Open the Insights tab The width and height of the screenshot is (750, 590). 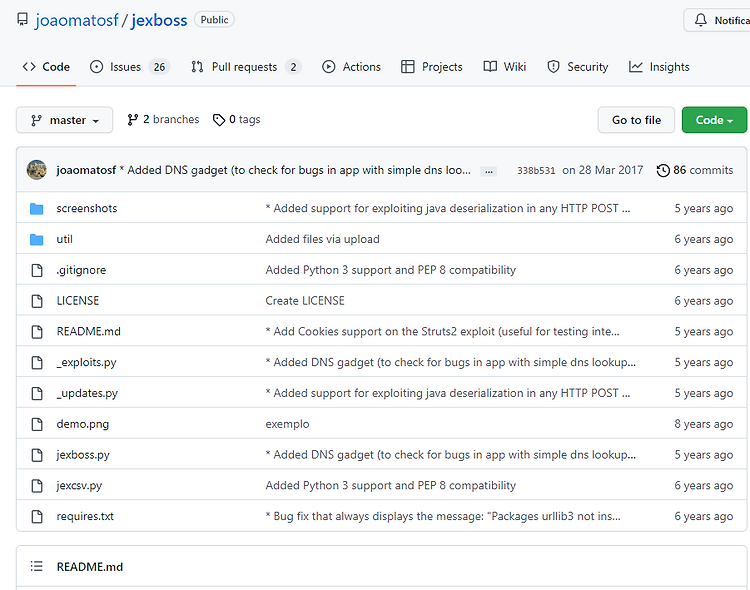click(659, 67)
